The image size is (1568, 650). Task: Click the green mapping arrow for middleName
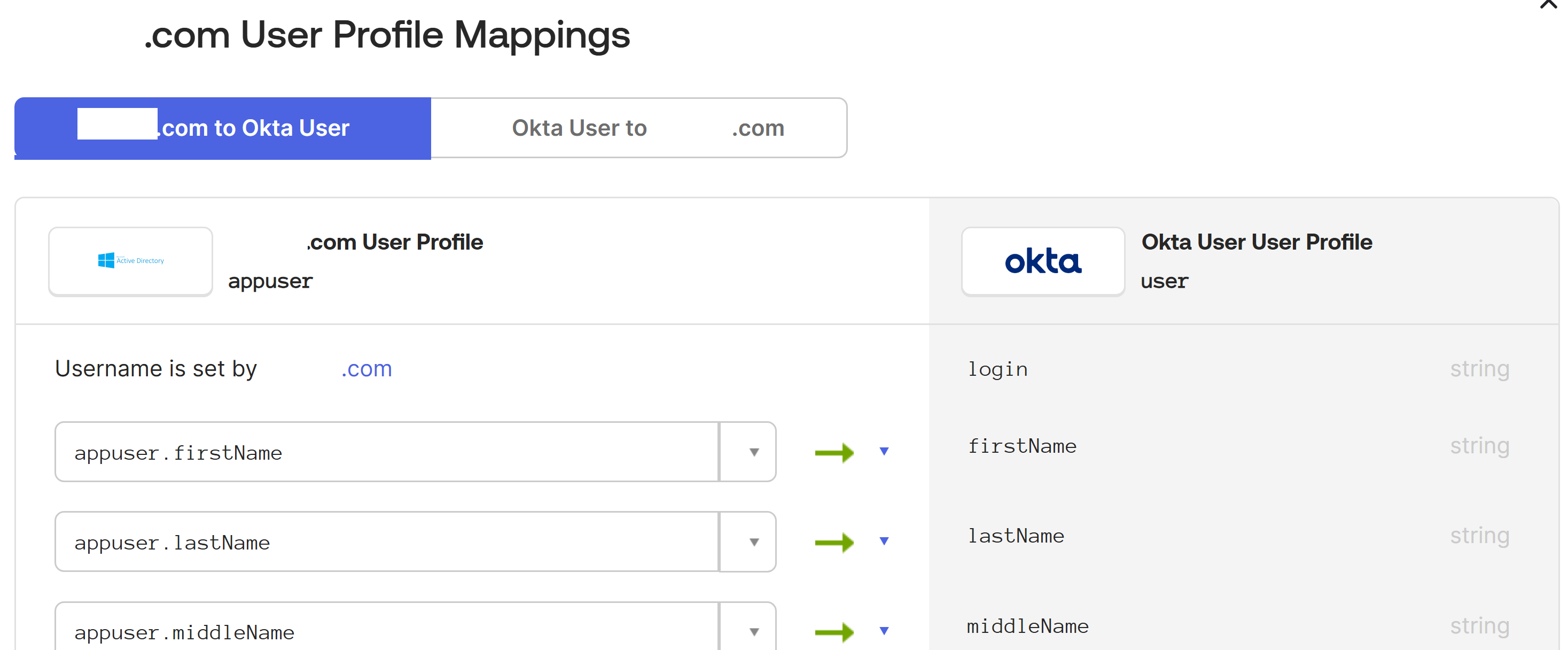pos(835,632)
